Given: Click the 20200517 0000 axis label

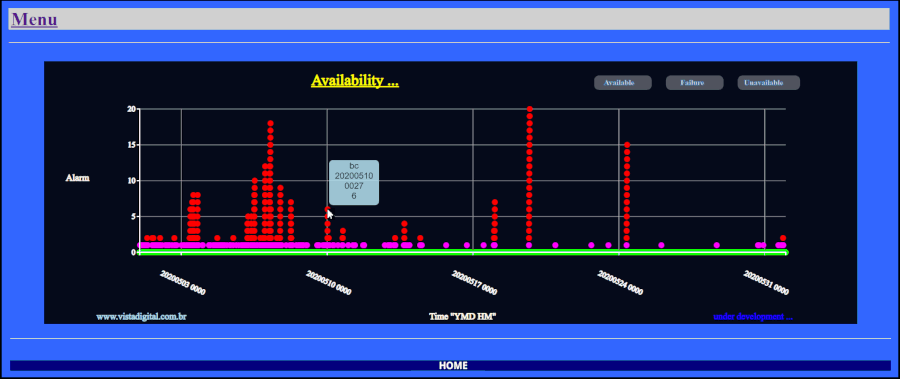Looking at the screenshot, I should click(474, 283).
